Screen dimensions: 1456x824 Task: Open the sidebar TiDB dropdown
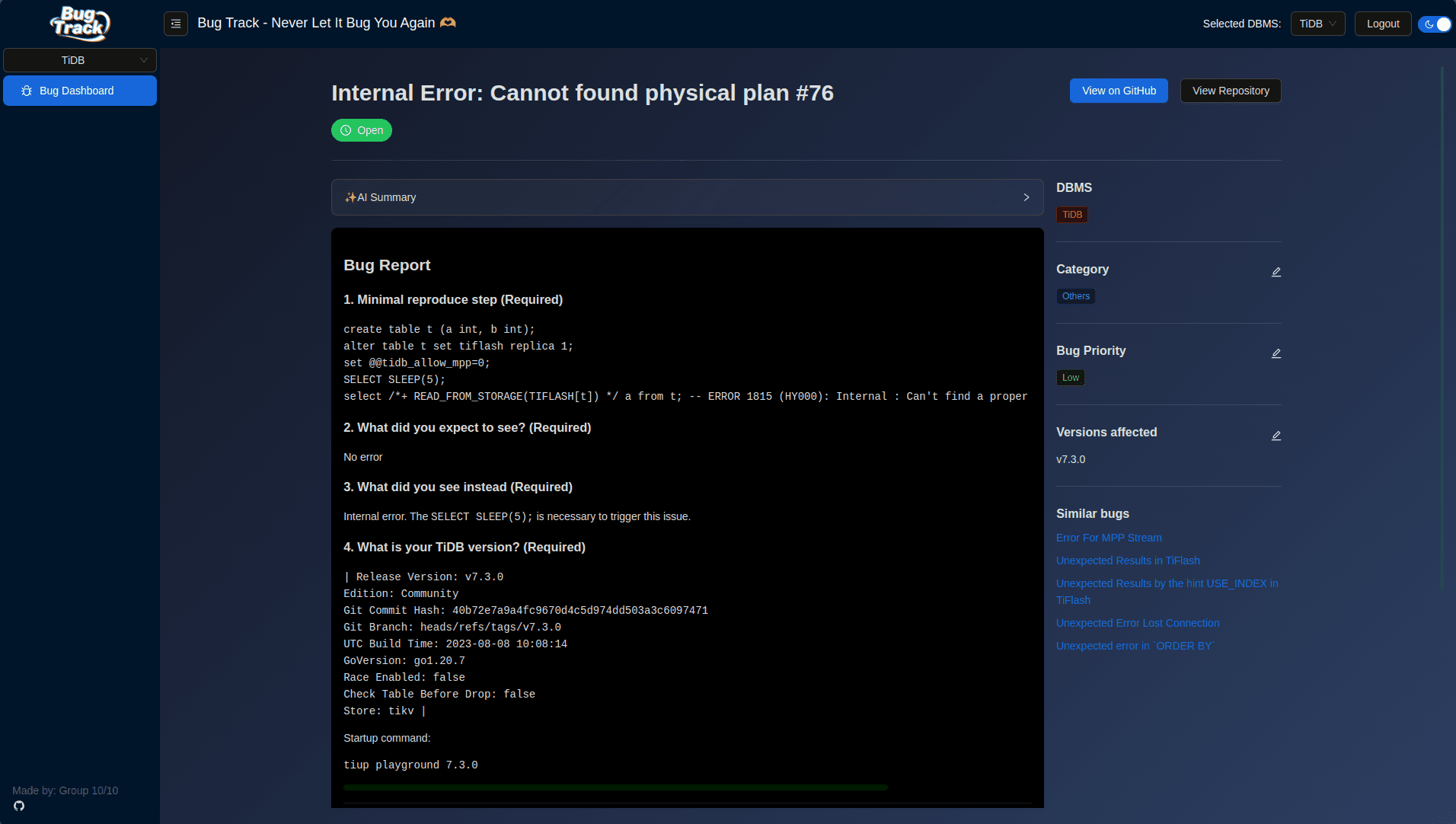[80, 60]
